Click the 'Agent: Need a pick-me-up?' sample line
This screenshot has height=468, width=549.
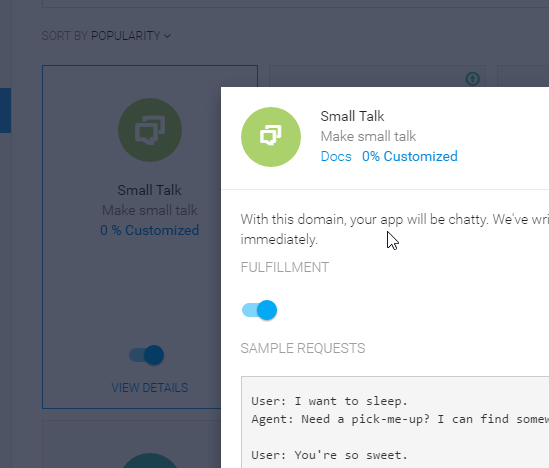pyautogui.click(x=400, y=419)
